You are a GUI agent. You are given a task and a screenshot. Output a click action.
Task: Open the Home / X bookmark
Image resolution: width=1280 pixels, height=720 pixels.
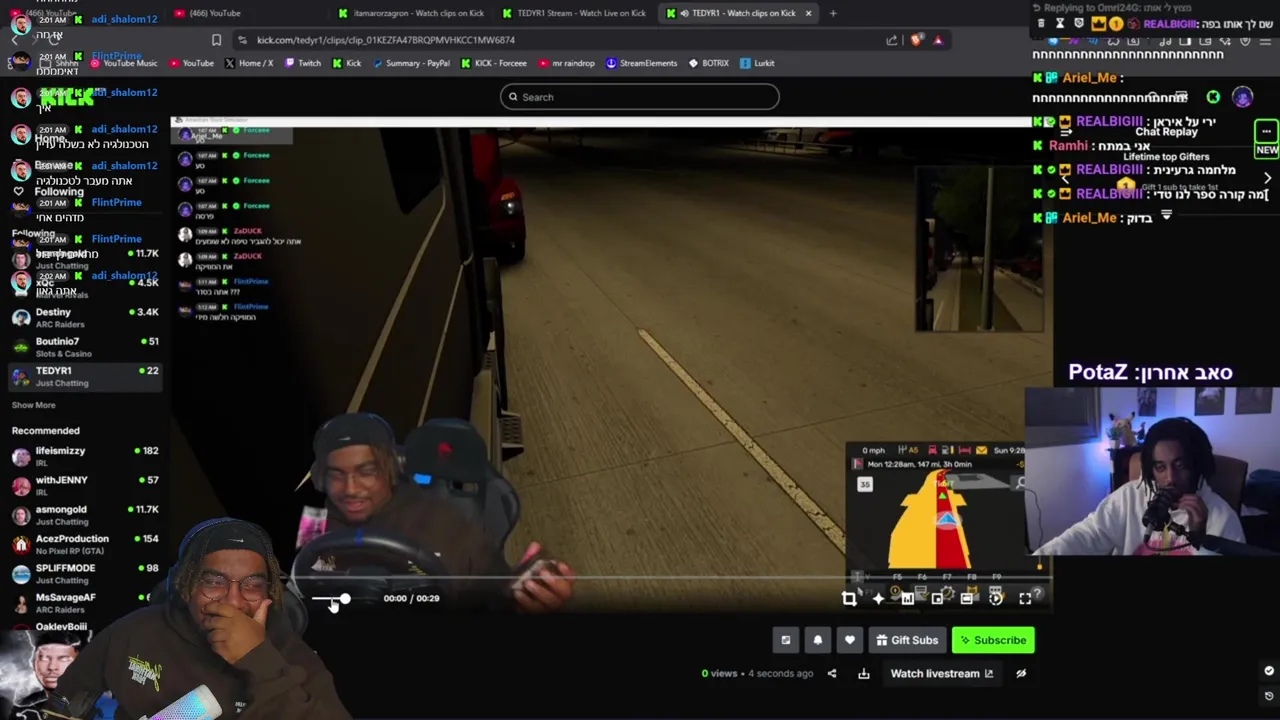click(249, 63)
